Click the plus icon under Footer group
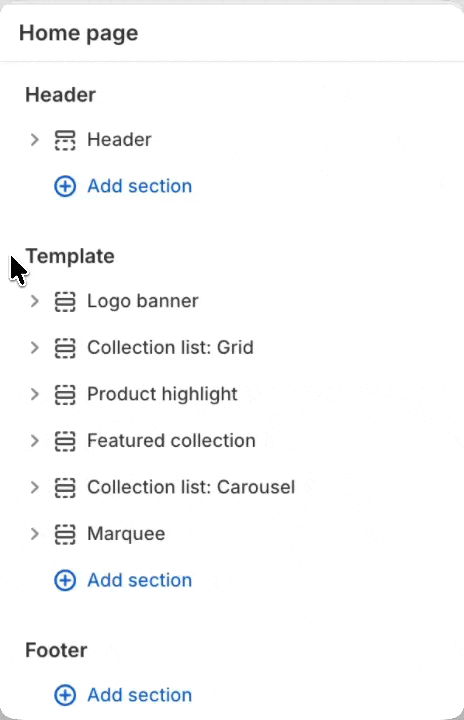The width and height of the screenshot is (464, 720). pos(65,695)
